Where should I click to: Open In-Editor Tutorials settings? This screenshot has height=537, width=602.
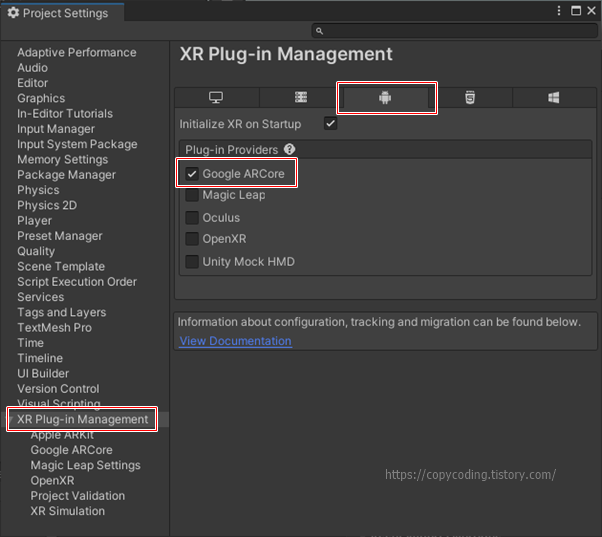click(x=65, y=114)
